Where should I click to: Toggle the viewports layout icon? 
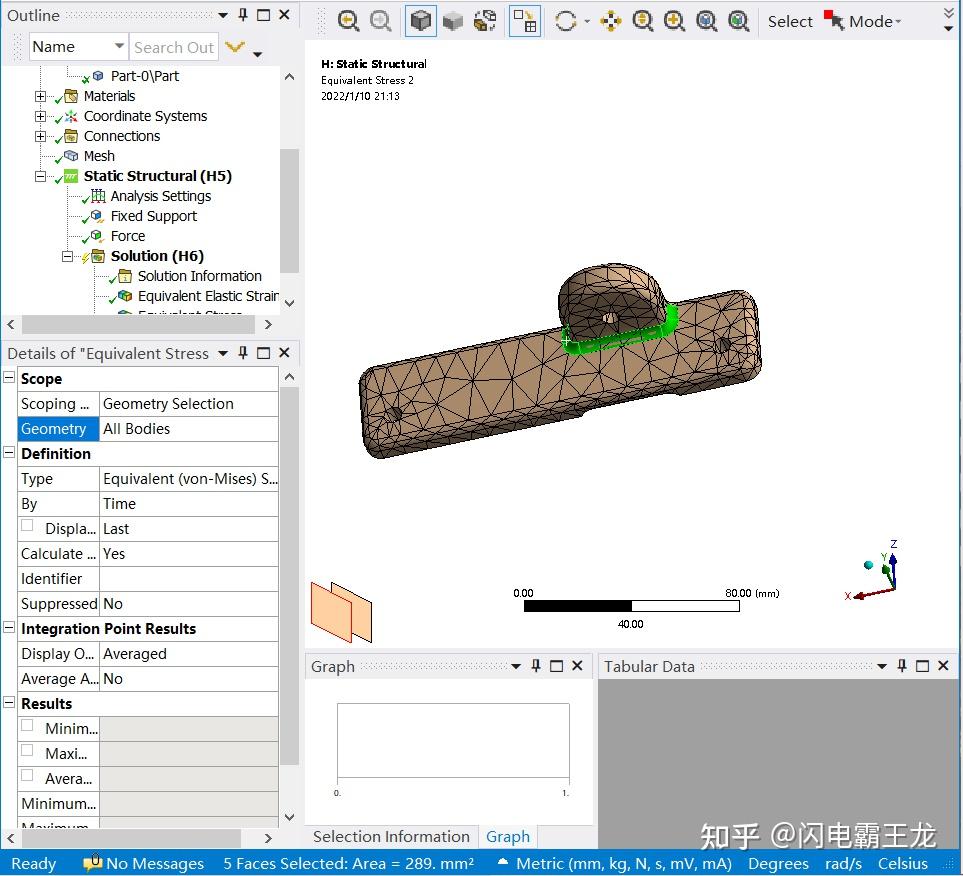[525, 22]
